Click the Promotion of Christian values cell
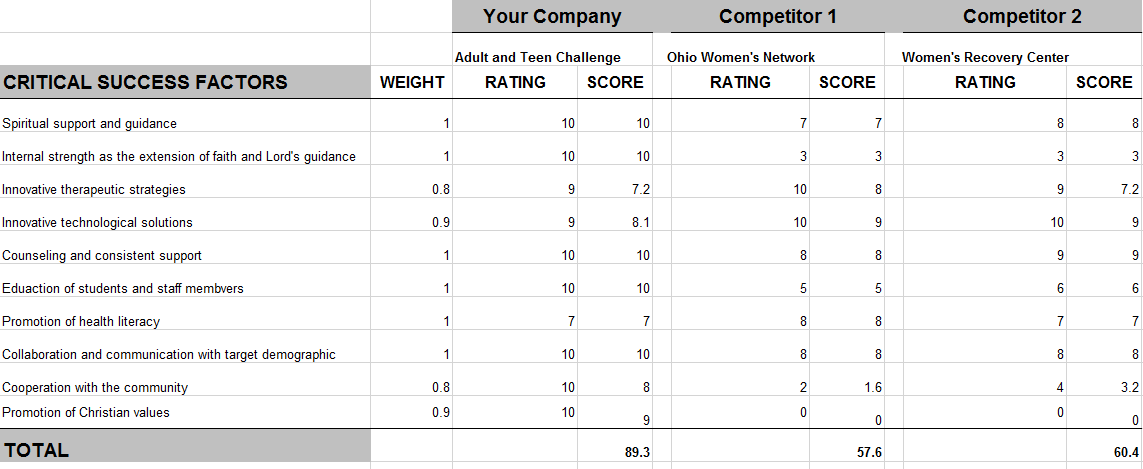Screen dimensions: 1143x469 coord(86,412)
